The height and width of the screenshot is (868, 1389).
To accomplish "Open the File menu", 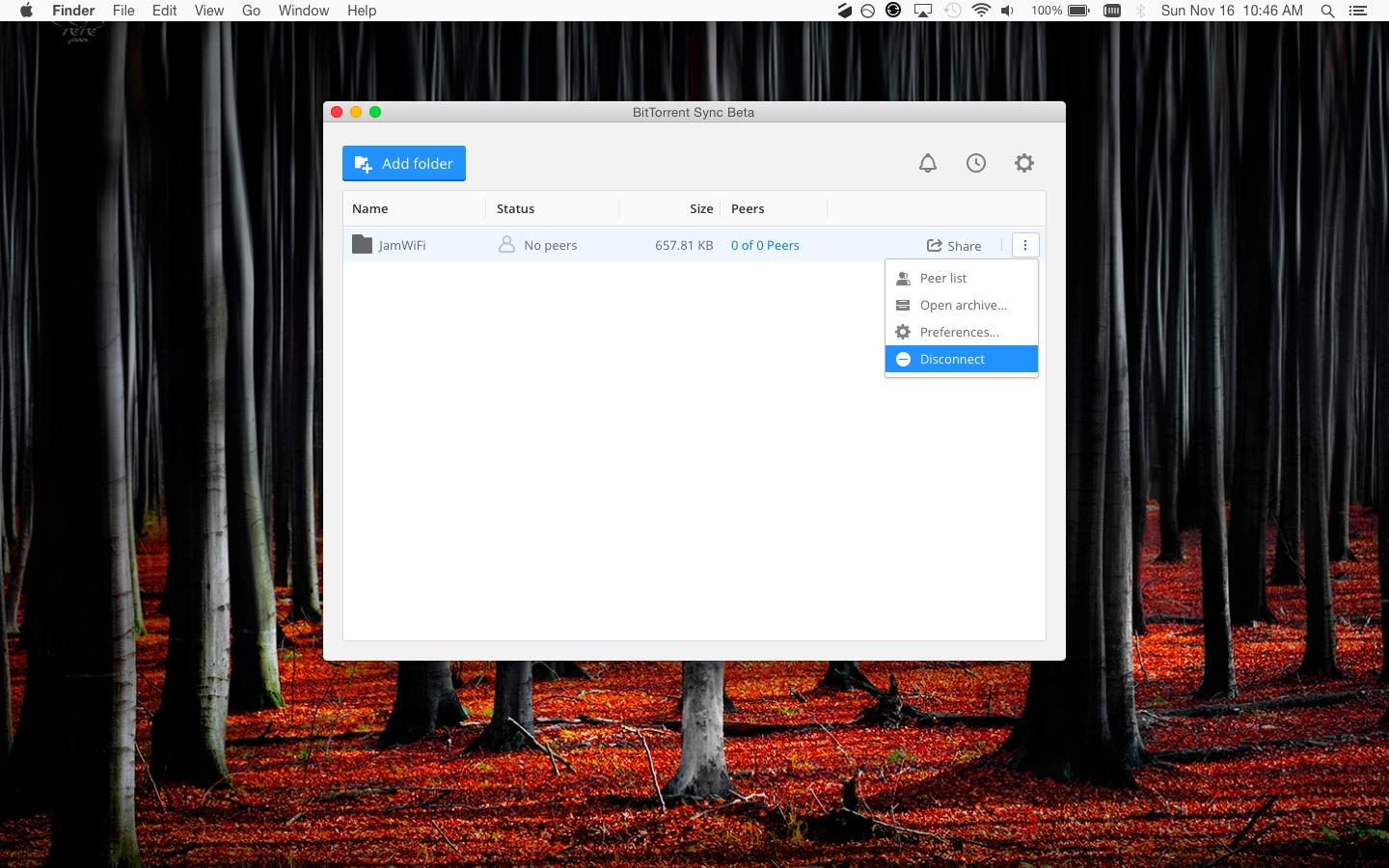I will pos(123,11).
